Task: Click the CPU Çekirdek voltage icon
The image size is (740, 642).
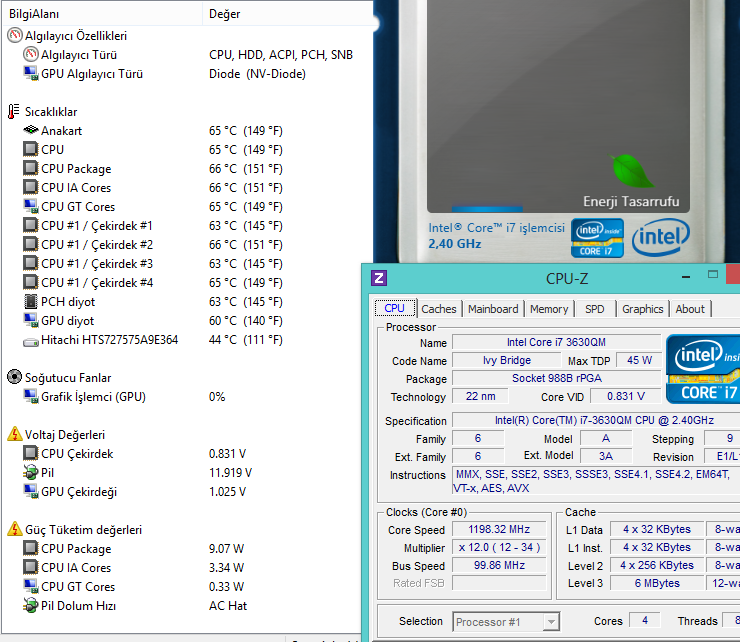Action: (31, 453)
